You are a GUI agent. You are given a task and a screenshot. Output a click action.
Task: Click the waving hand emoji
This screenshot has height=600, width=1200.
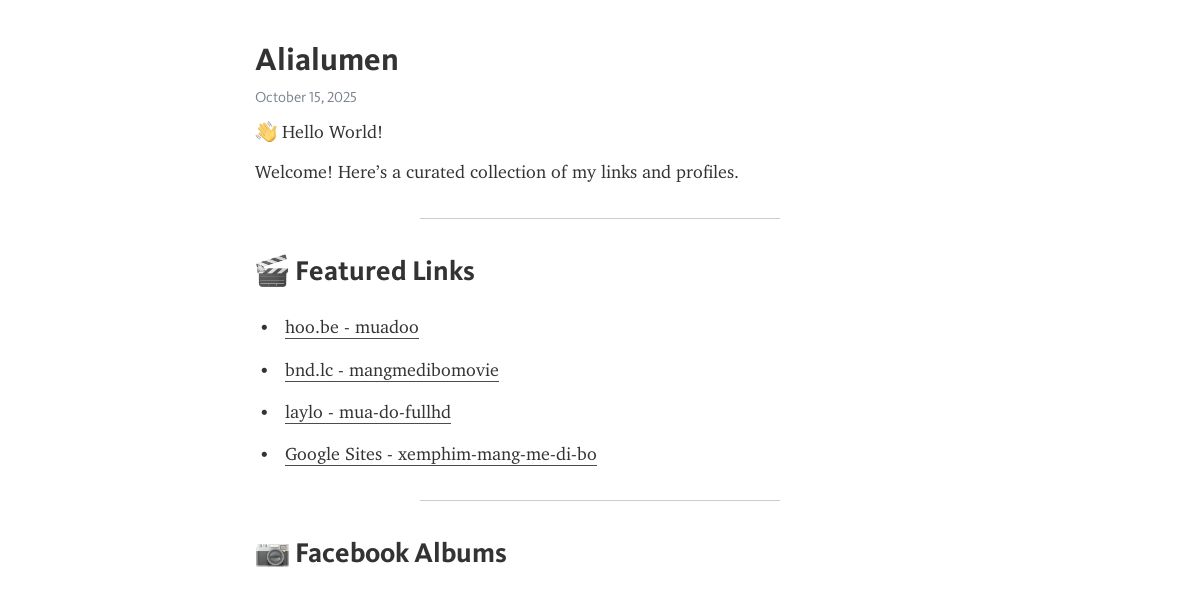(266, 132)
